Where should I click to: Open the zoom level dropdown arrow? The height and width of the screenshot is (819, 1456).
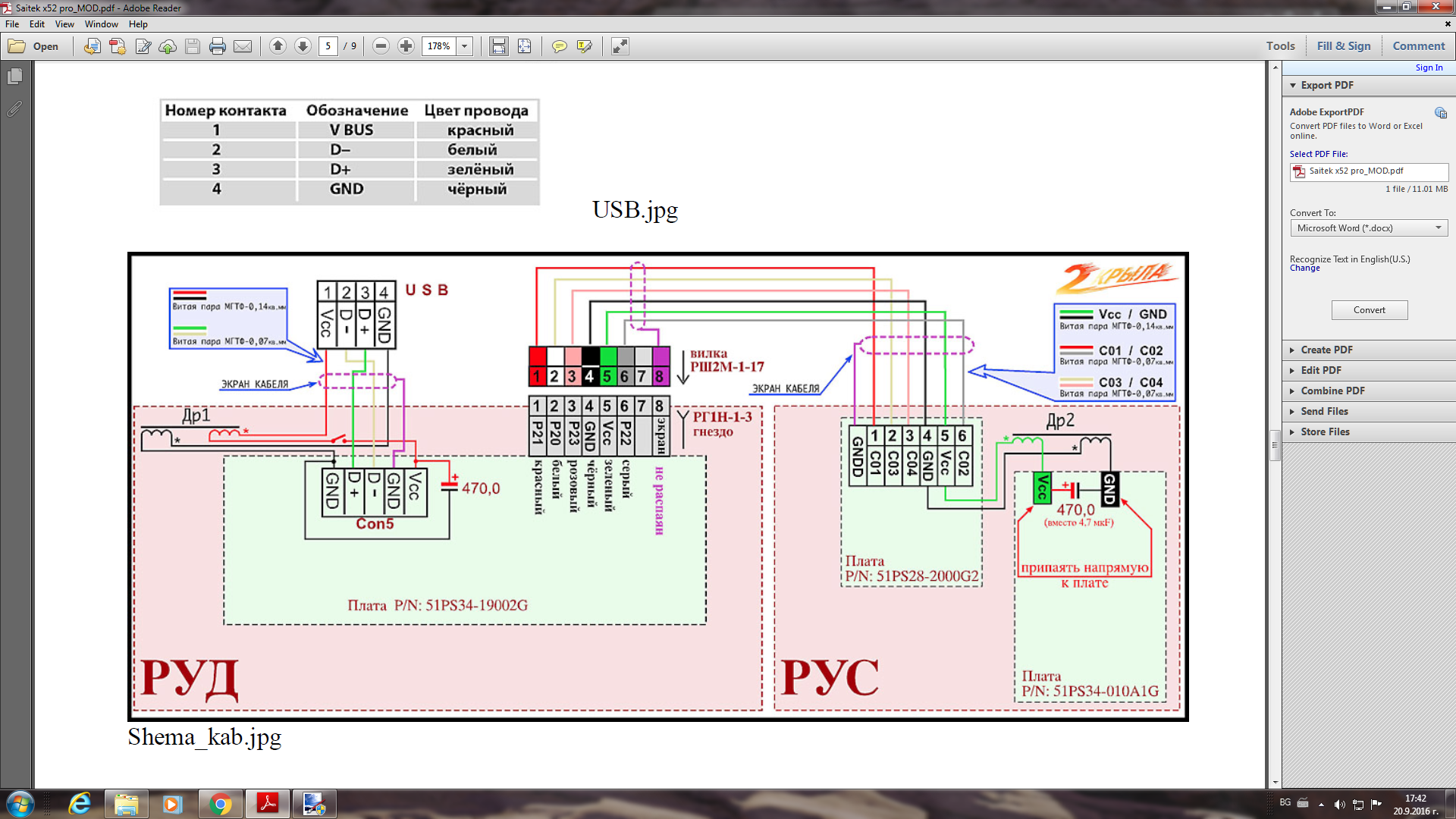(x=465, y=46)
